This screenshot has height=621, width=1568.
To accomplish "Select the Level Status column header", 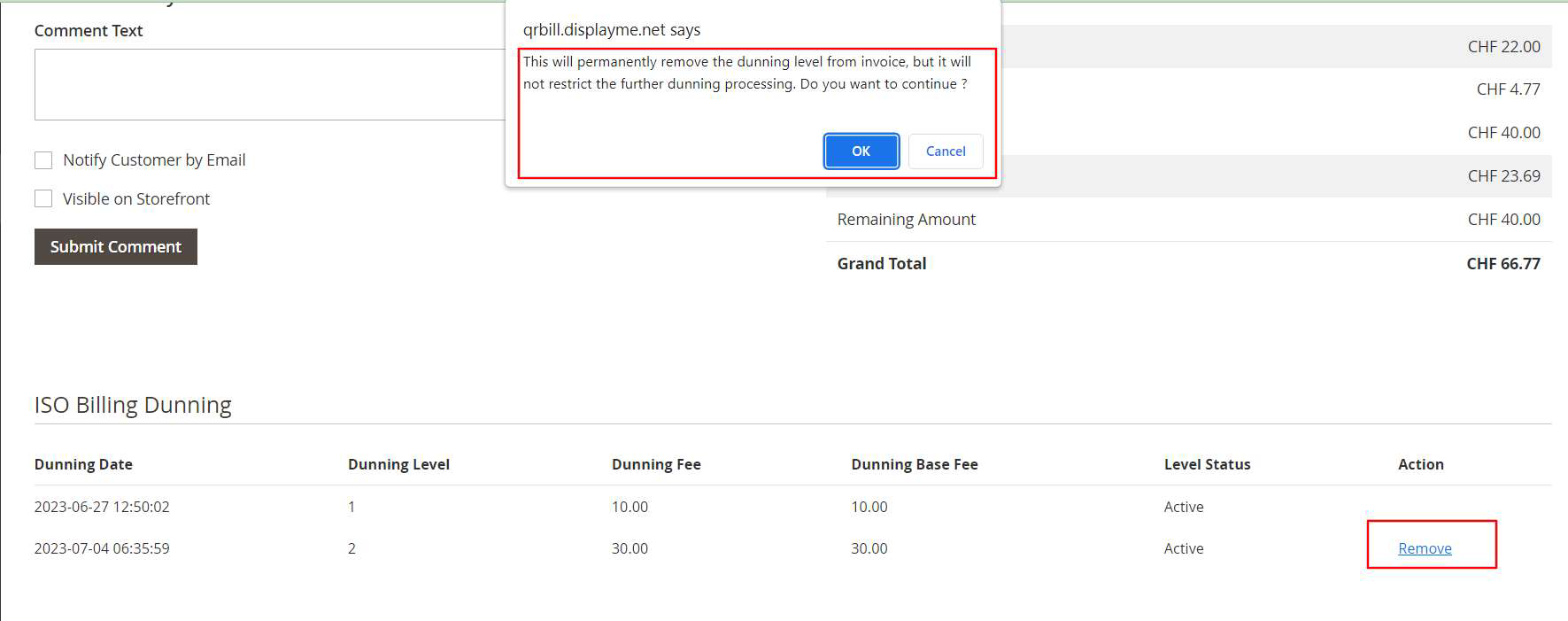I will coord(1207,464).
